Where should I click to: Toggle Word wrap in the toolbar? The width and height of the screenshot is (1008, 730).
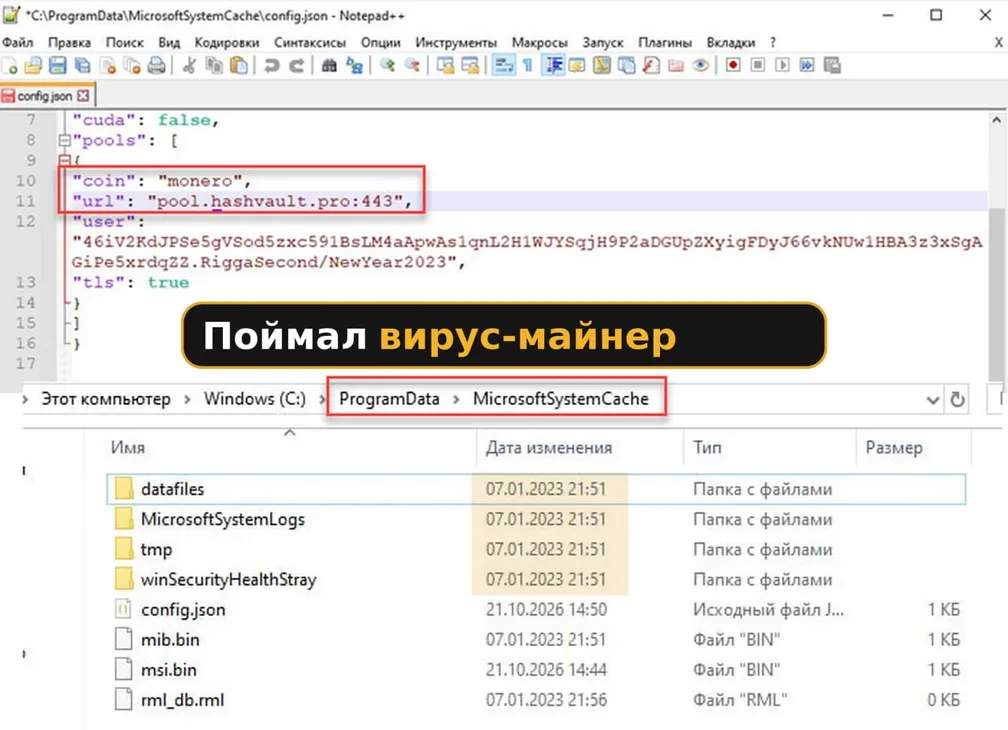[x=503, y=66]
